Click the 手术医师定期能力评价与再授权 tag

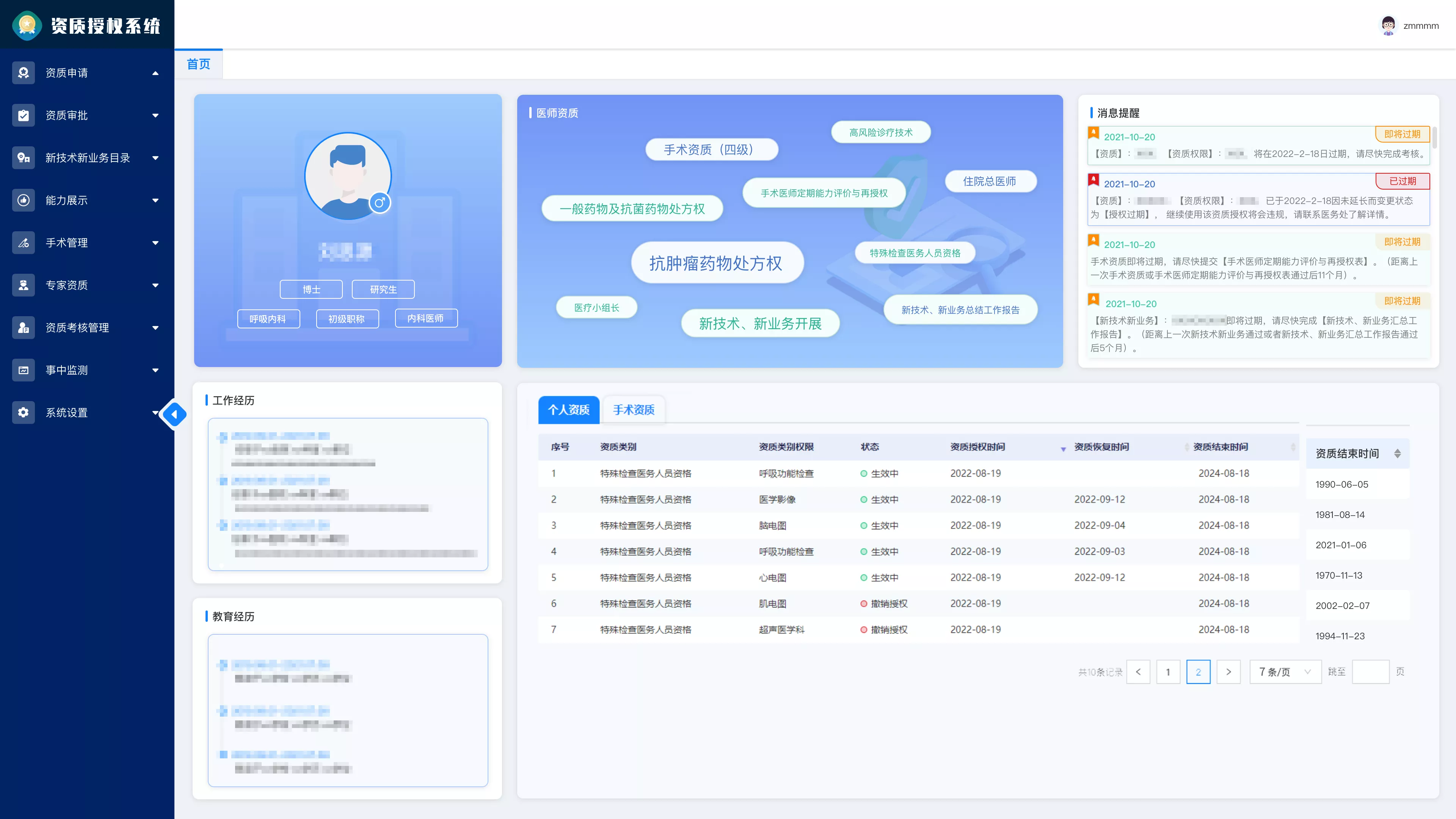point(824,193)
